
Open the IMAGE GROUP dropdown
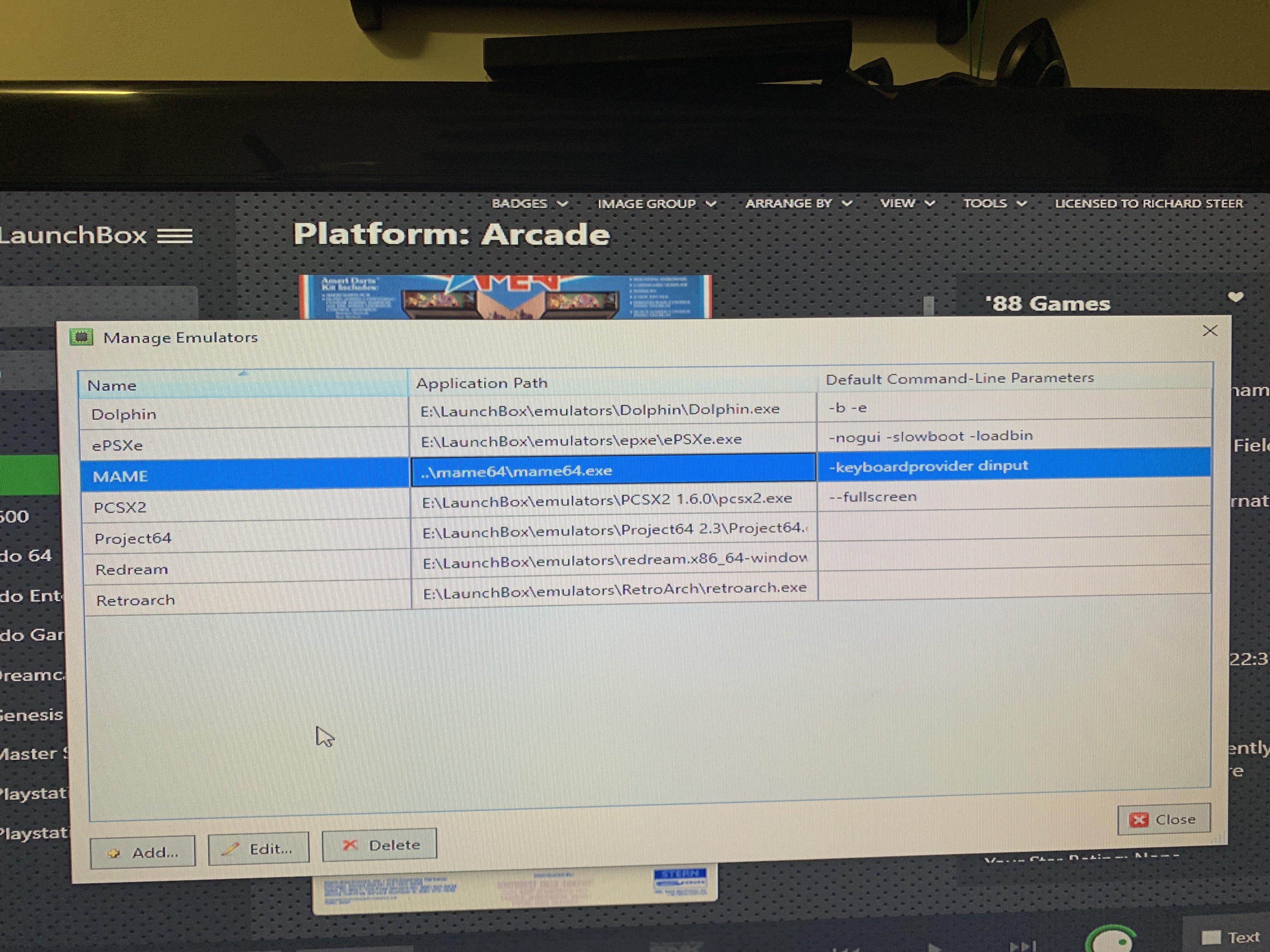click(657, 204)
